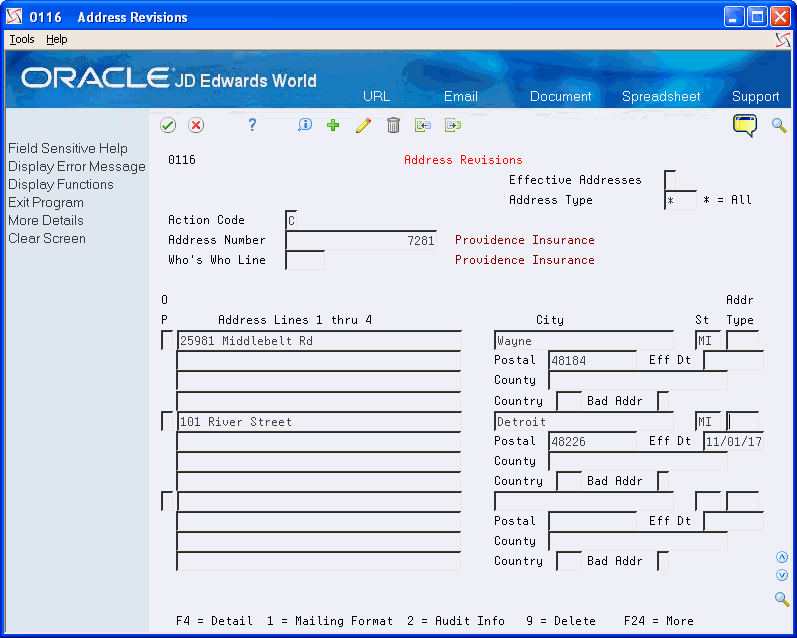Click the City field containing Detroit

pyautogui.click(x=584, y=422)
